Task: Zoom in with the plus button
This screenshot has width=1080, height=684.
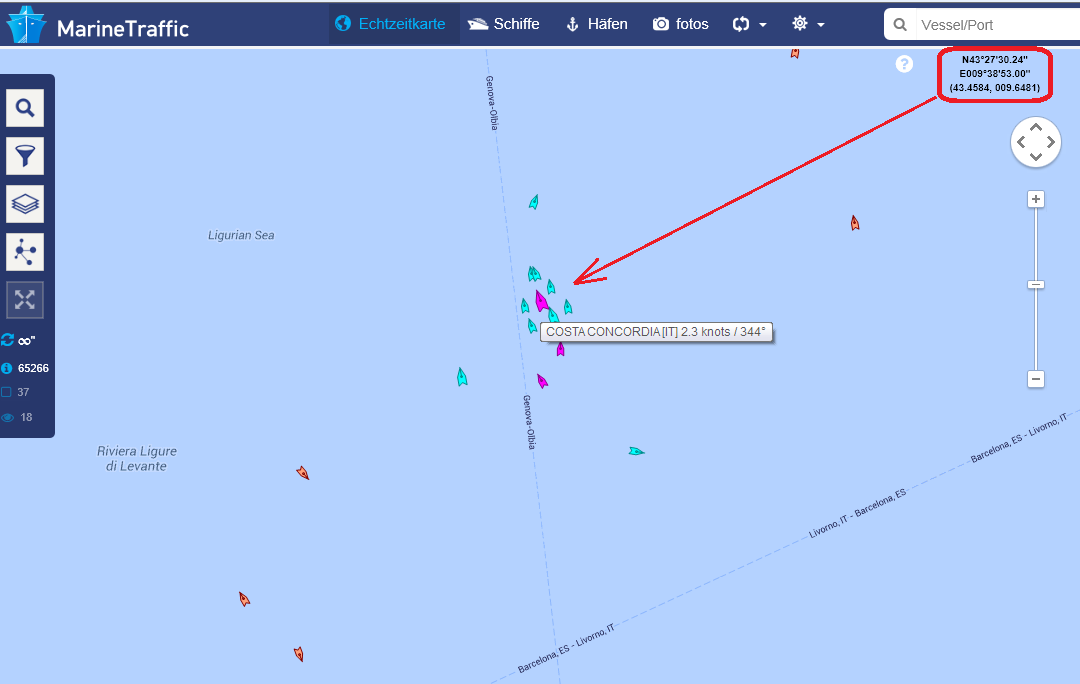Action: click(1035, 199)
